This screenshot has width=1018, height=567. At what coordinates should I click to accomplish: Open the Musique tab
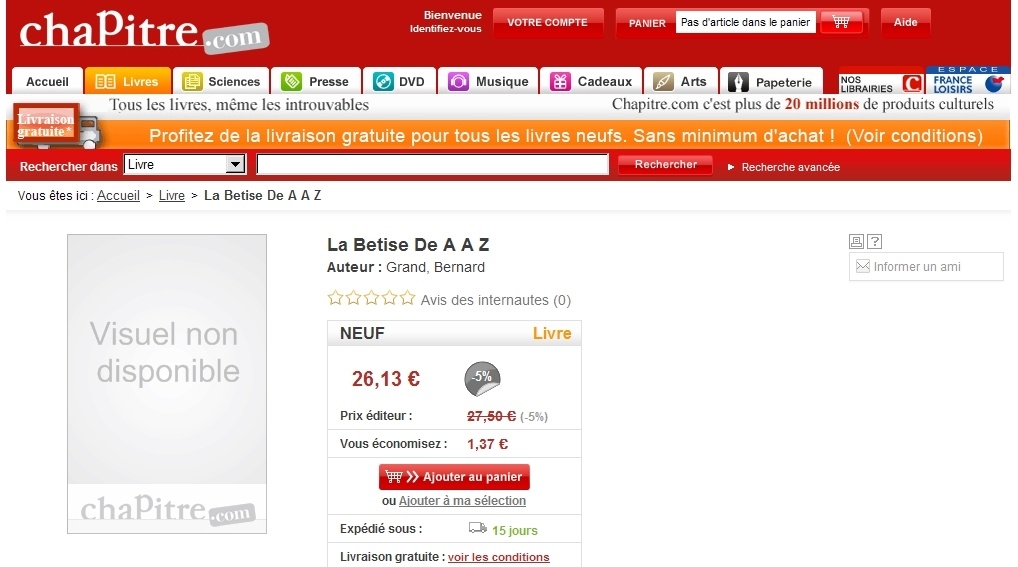[488, 81]
